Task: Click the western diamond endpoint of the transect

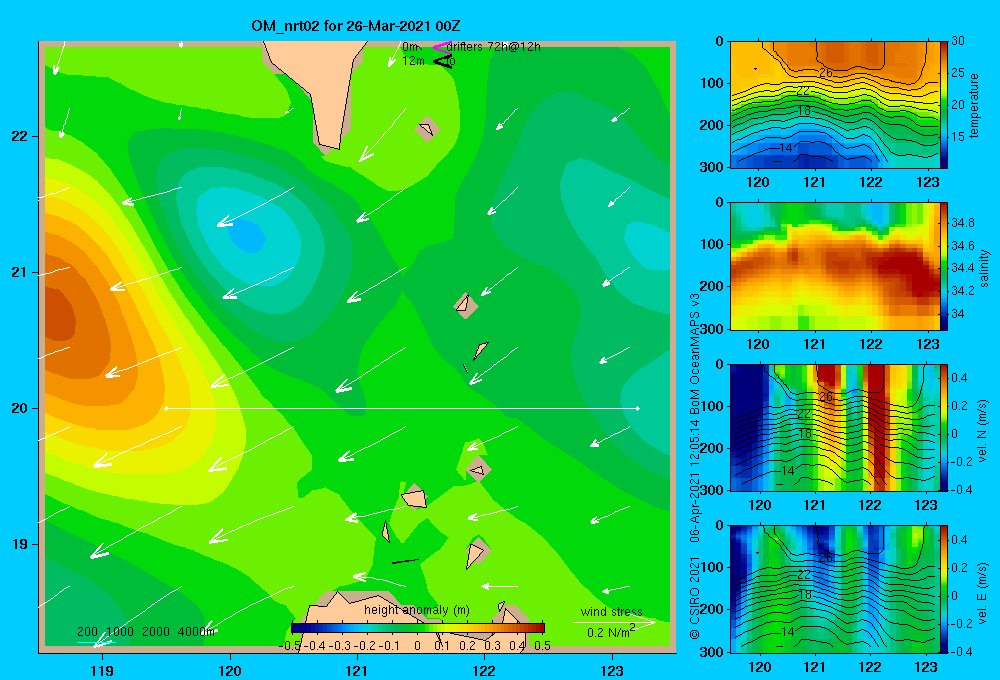Action: click(166, 408)
